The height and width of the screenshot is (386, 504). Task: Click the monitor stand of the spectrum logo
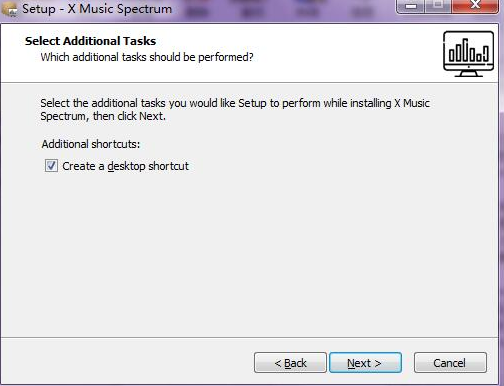coord(469,72)
